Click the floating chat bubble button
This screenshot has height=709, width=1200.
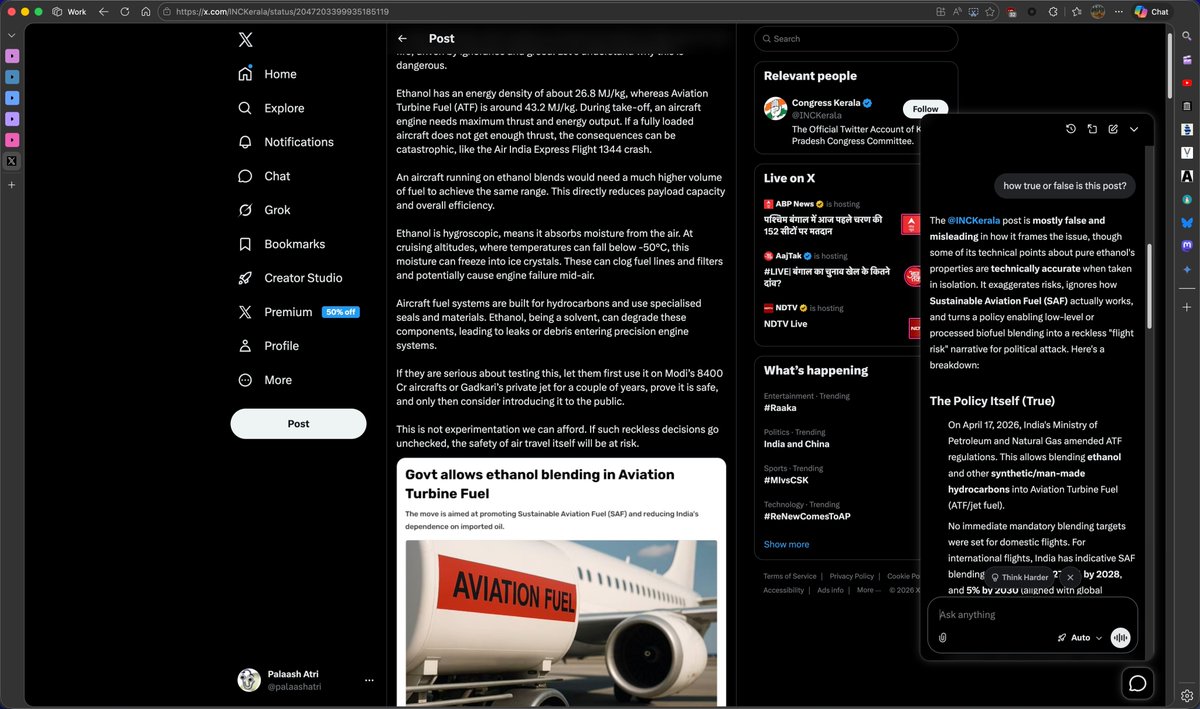(1137, 683)
